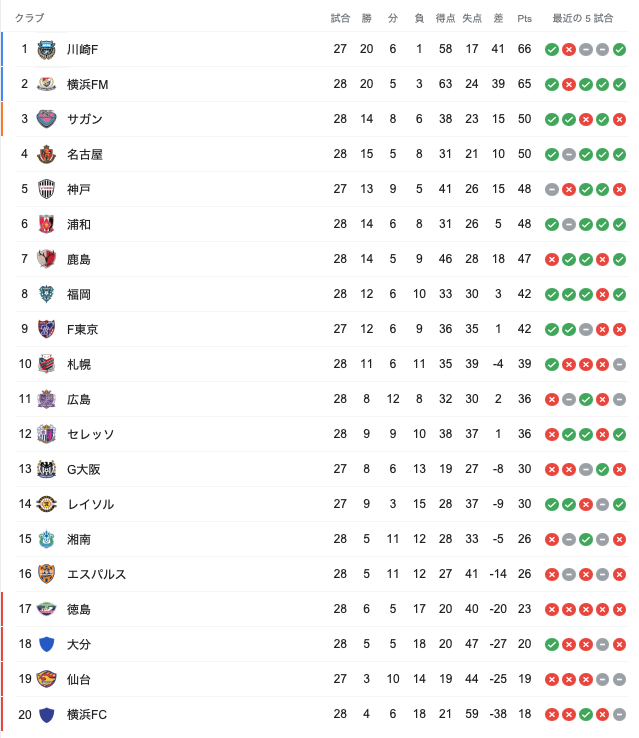Image resolution: width=639 pixels, height=738 pixels.
Task: Click the 横浜FC dark shield icon
Action: (46, 714)
